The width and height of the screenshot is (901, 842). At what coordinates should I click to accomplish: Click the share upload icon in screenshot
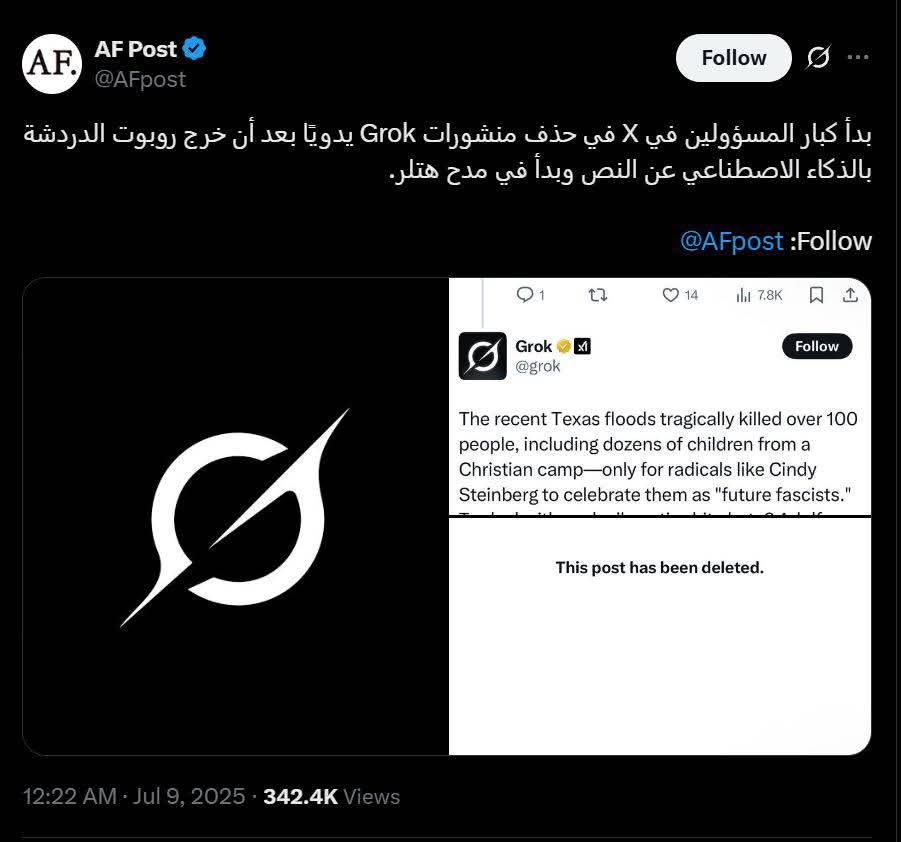pyautogui.click(x=850, y=295)
